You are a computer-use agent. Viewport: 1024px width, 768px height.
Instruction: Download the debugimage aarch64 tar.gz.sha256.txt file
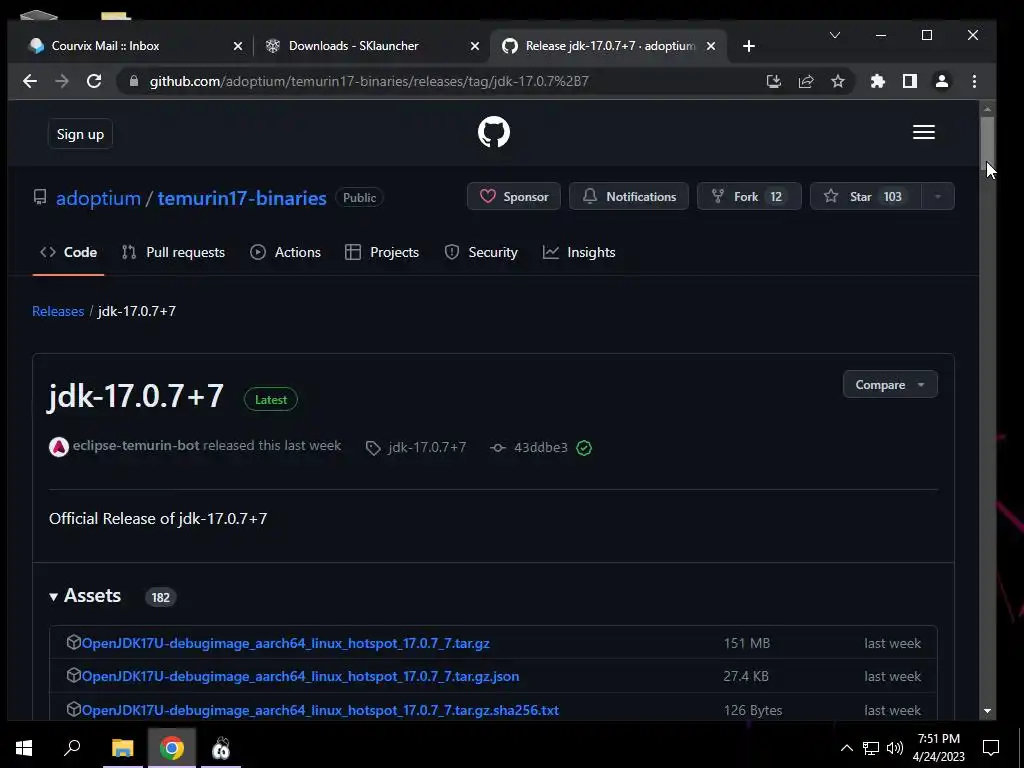point(320,710)
